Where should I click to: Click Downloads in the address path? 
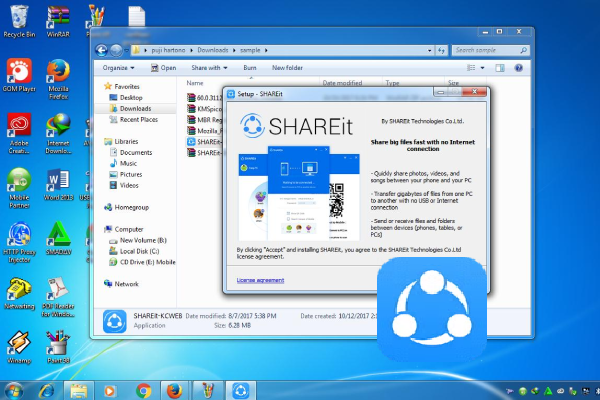click(x=213, y=50)
